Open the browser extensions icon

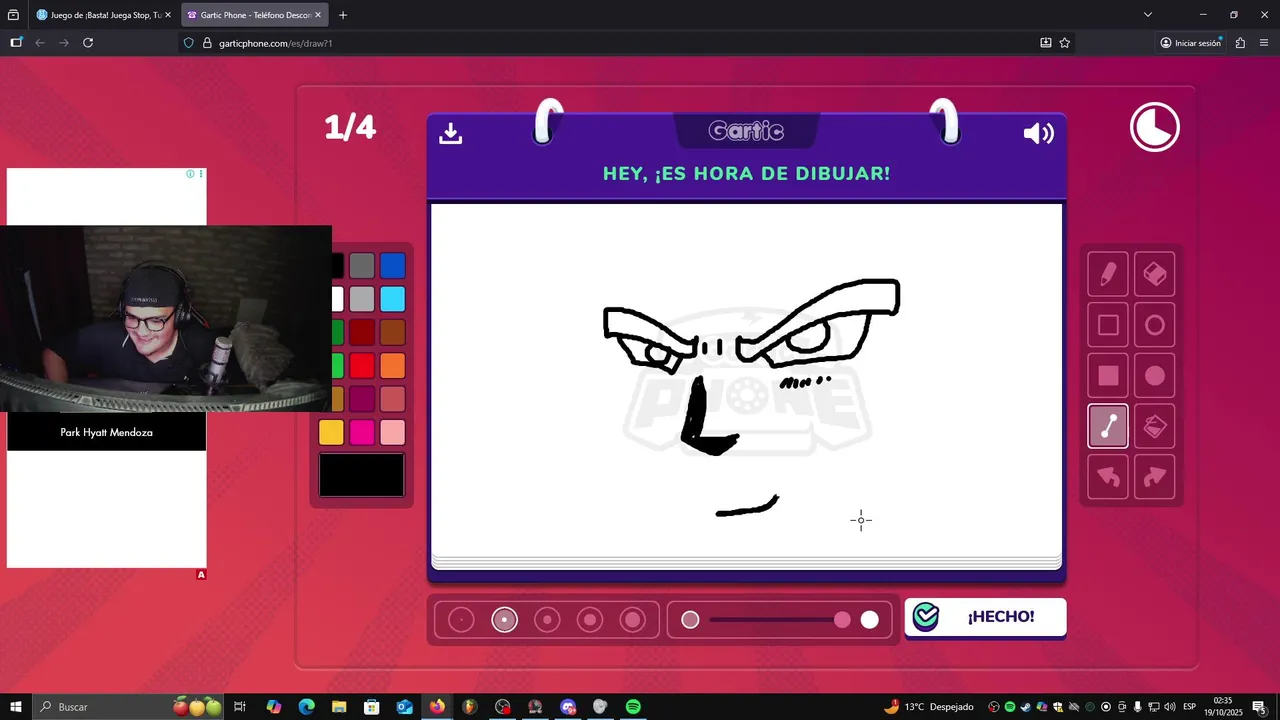click(1241, 43)
